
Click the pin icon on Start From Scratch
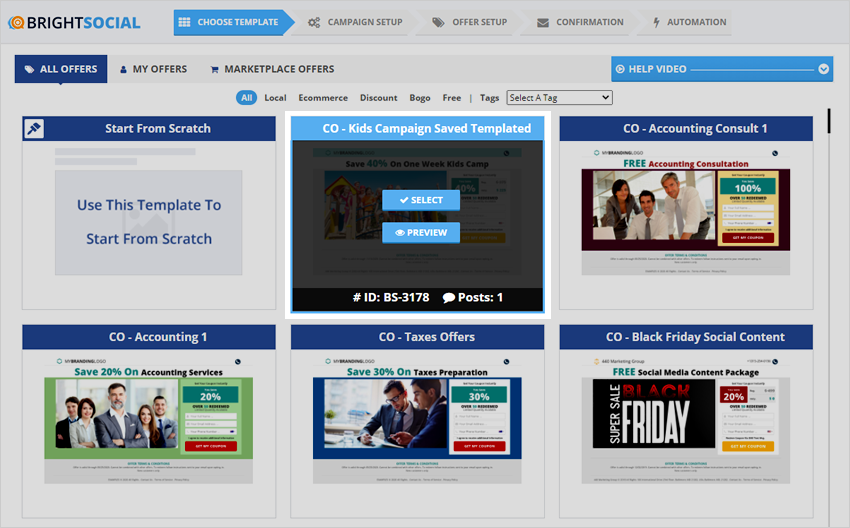pos(34,128)
